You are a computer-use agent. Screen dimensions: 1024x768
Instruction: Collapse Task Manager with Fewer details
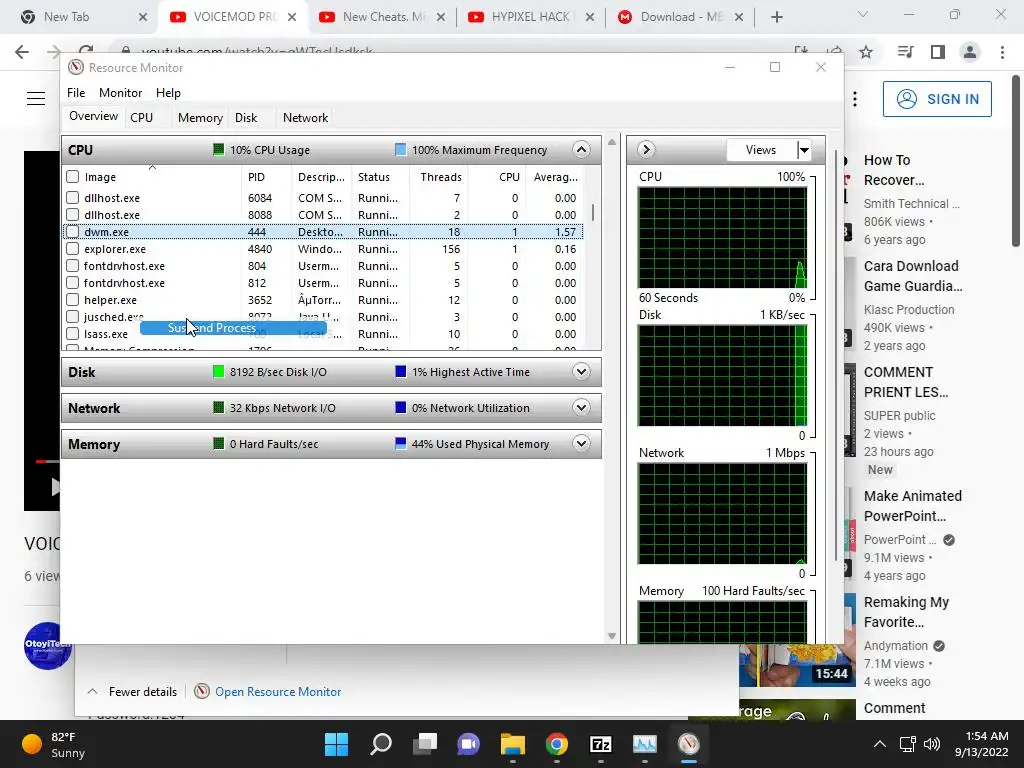(132, 692)
